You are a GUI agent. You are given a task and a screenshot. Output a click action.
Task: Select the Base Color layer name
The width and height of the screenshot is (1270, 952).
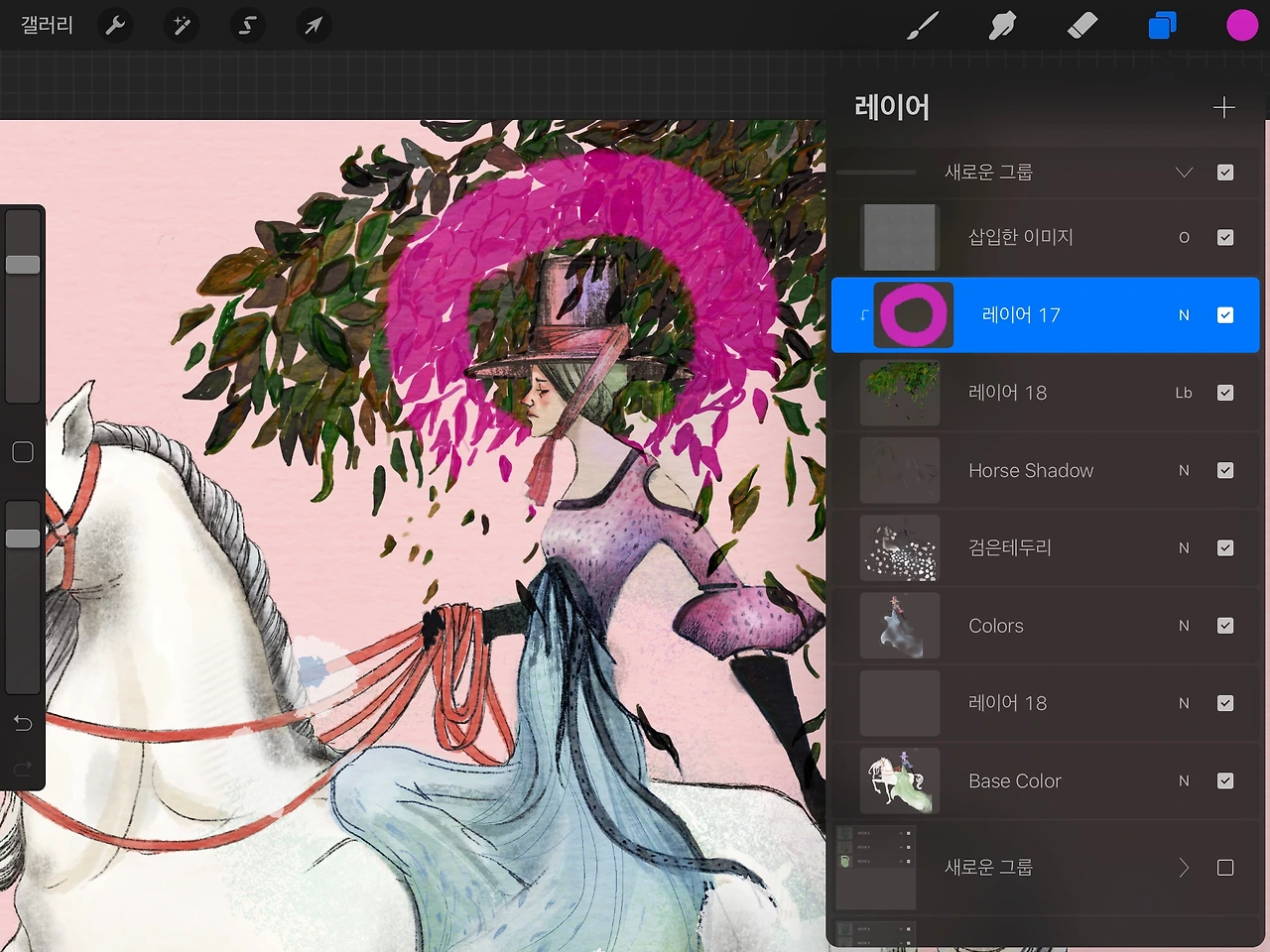1015,781
